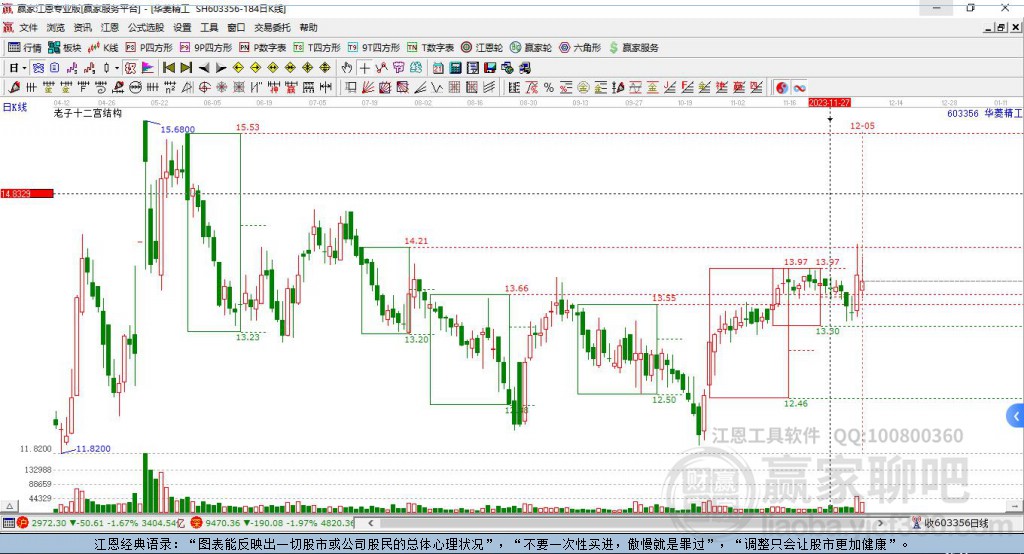Viewport: 1024px width, 554px height.
Task: Open the P数字表 tool
Action: tap(263, 48)
